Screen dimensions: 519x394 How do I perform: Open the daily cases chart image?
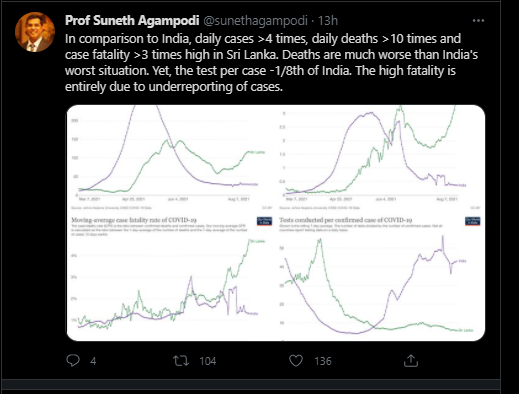[x=171, y=158]
